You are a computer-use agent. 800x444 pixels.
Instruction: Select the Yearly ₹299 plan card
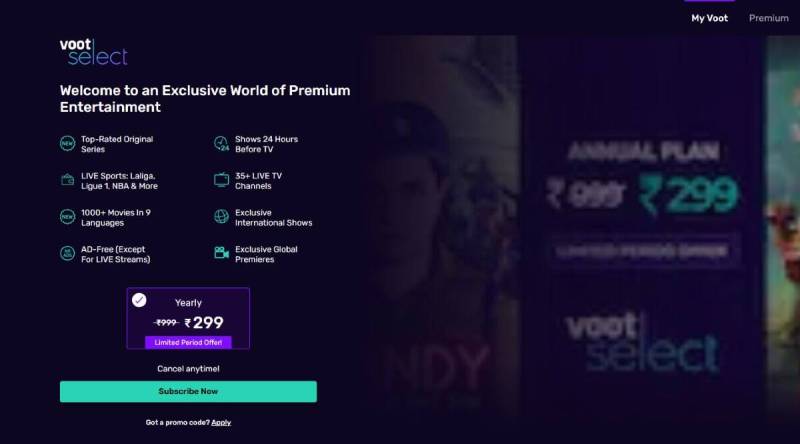(188, 318)
